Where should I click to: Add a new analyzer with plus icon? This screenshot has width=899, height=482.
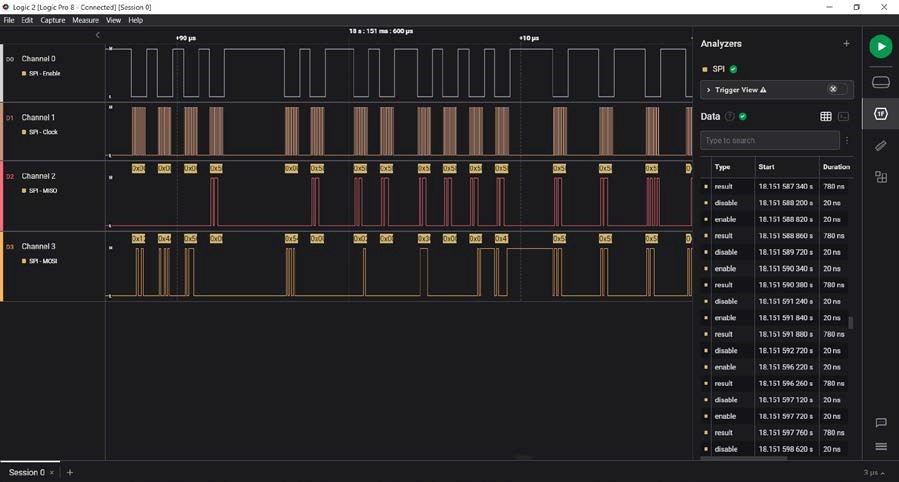coord(846,44)
